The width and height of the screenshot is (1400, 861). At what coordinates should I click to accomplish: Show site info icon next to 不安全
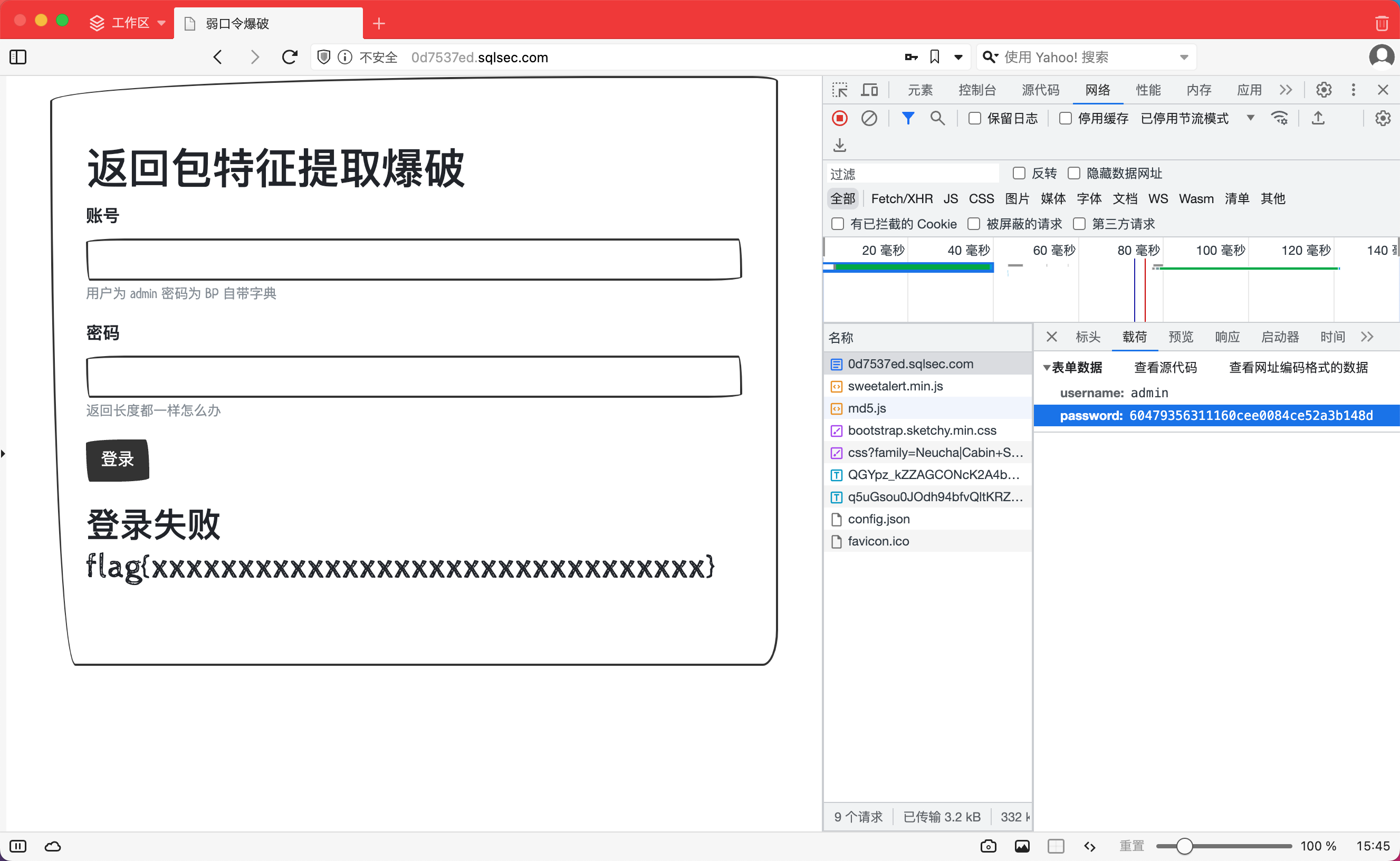[345, 57]
